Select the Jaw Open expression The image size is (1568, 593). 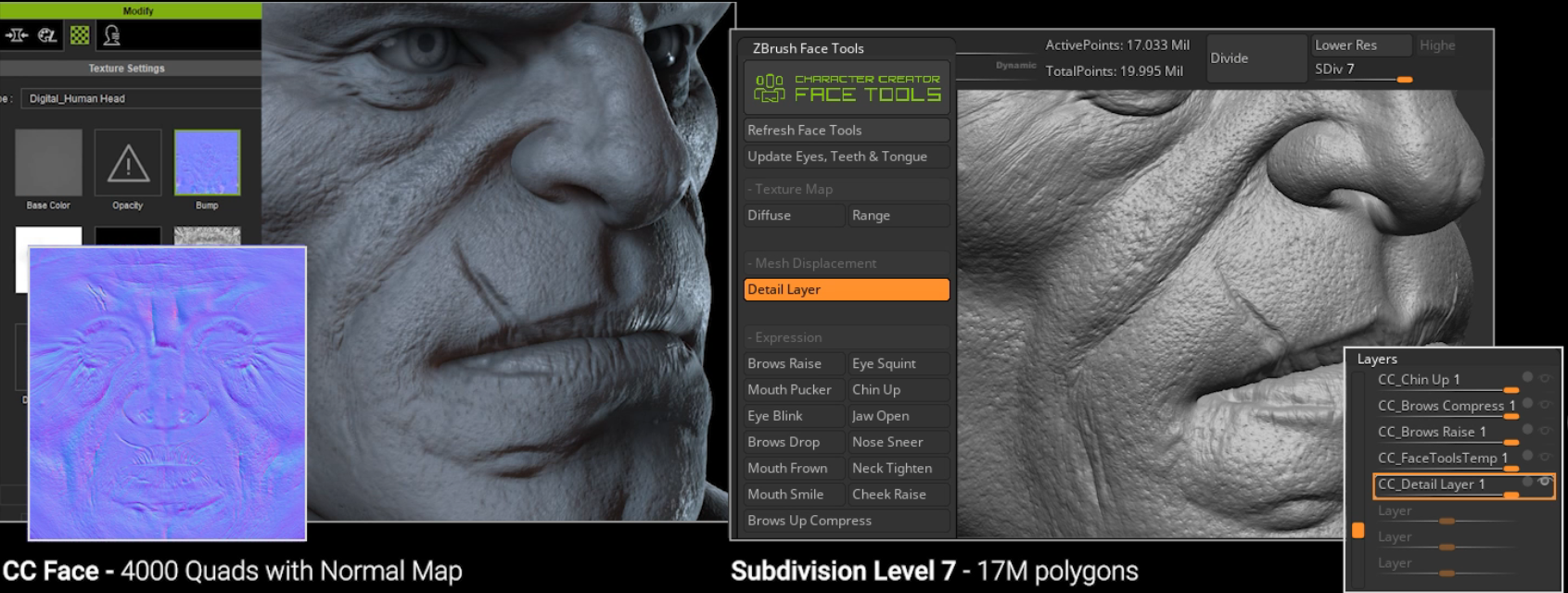[899, 415]
